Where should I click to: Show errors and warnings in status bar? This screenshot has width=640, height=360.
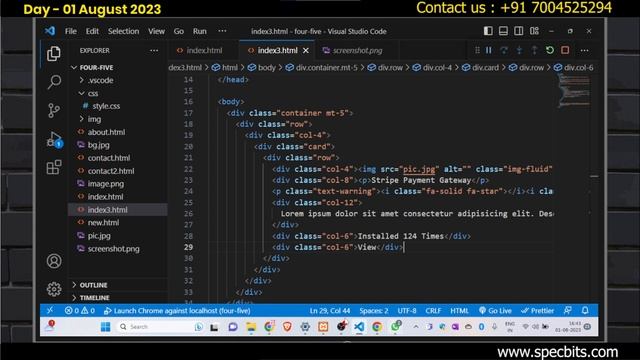pos(80,311)
